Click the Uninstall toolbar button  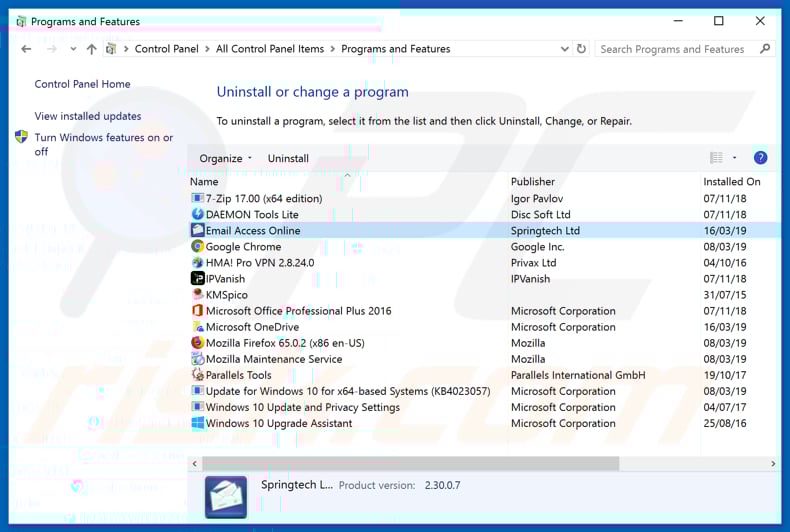click(x=288, y=159)
